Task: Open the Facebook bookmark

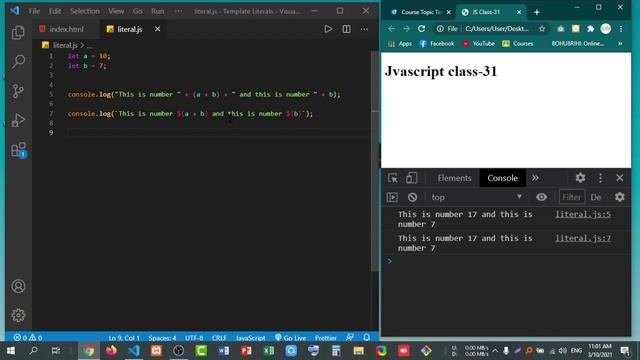Action: [437, 43]
